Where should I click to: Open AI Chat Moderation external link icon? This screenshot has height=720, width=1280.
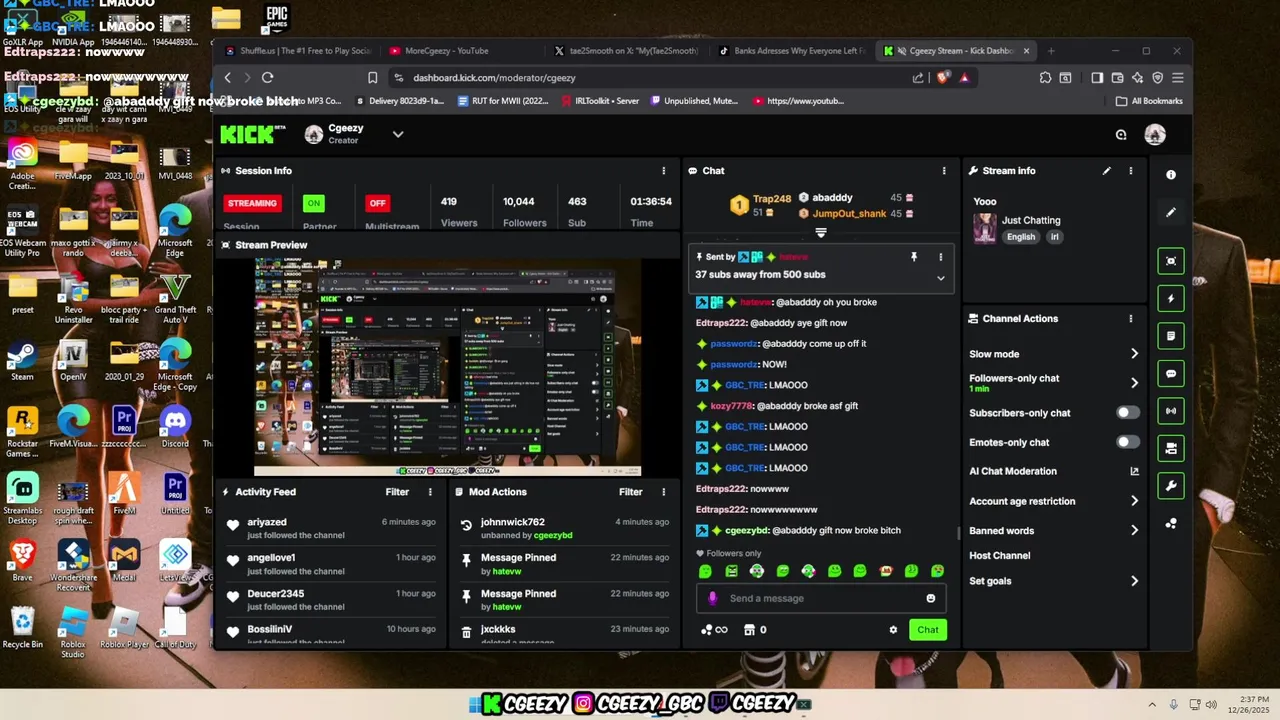coord(1134,471)
